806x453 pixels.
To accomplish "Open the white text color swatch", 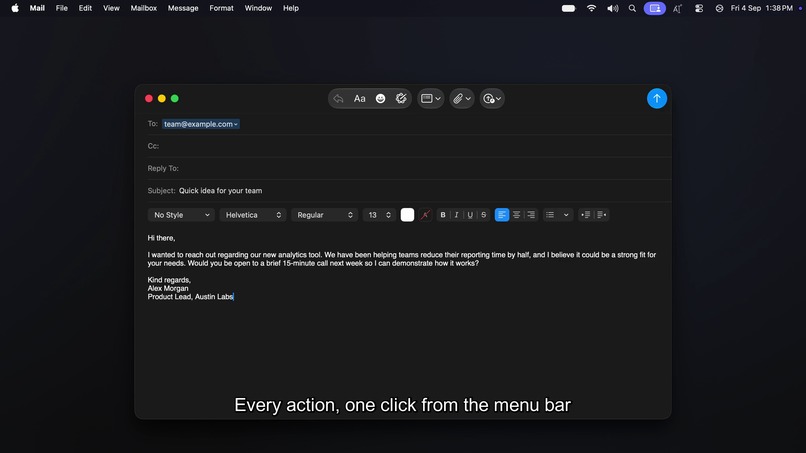I will click(x=407, y=215).
